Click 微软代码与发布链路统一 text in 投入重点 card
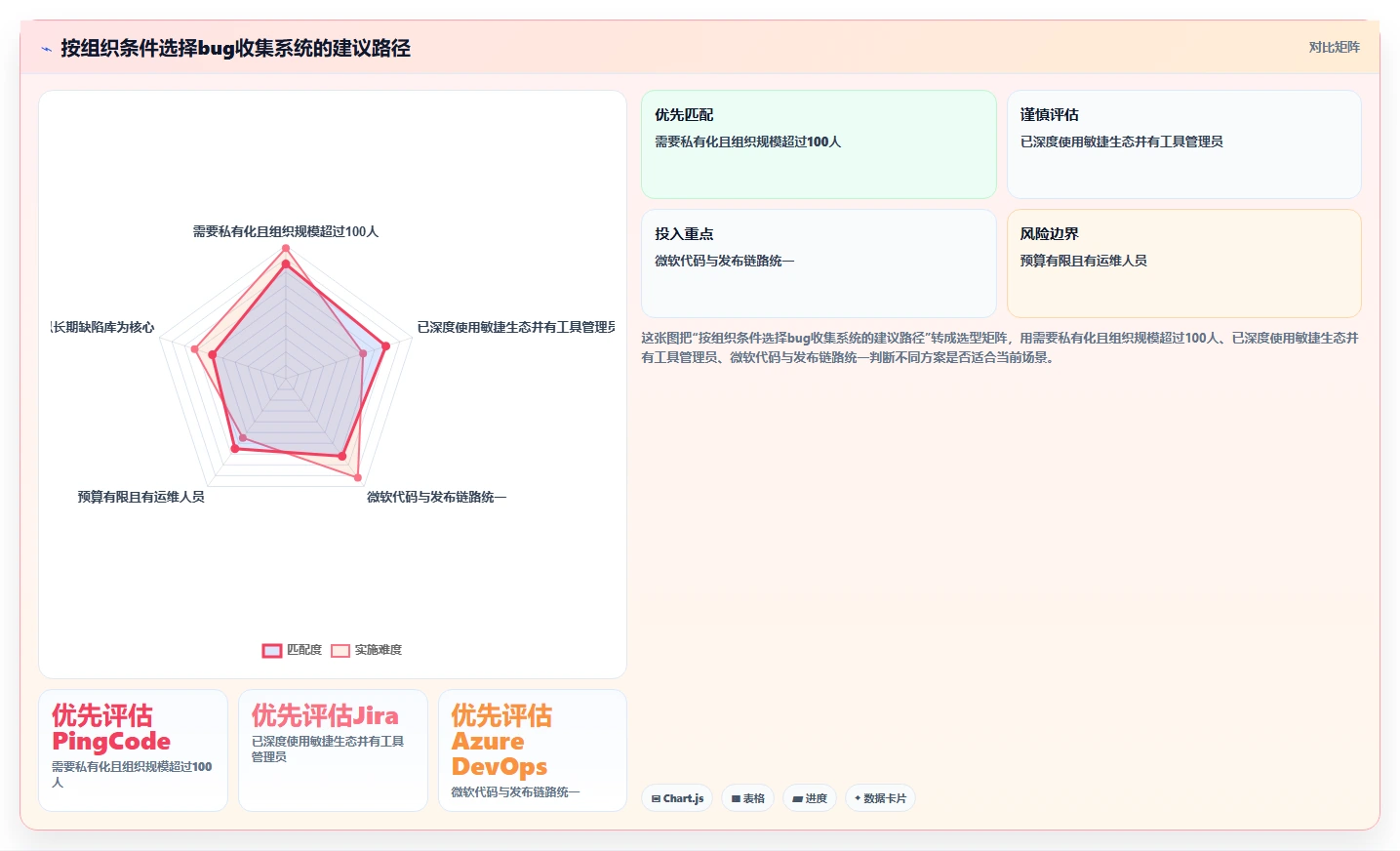The image size is (1400, 851). click(x=724, y=261)
